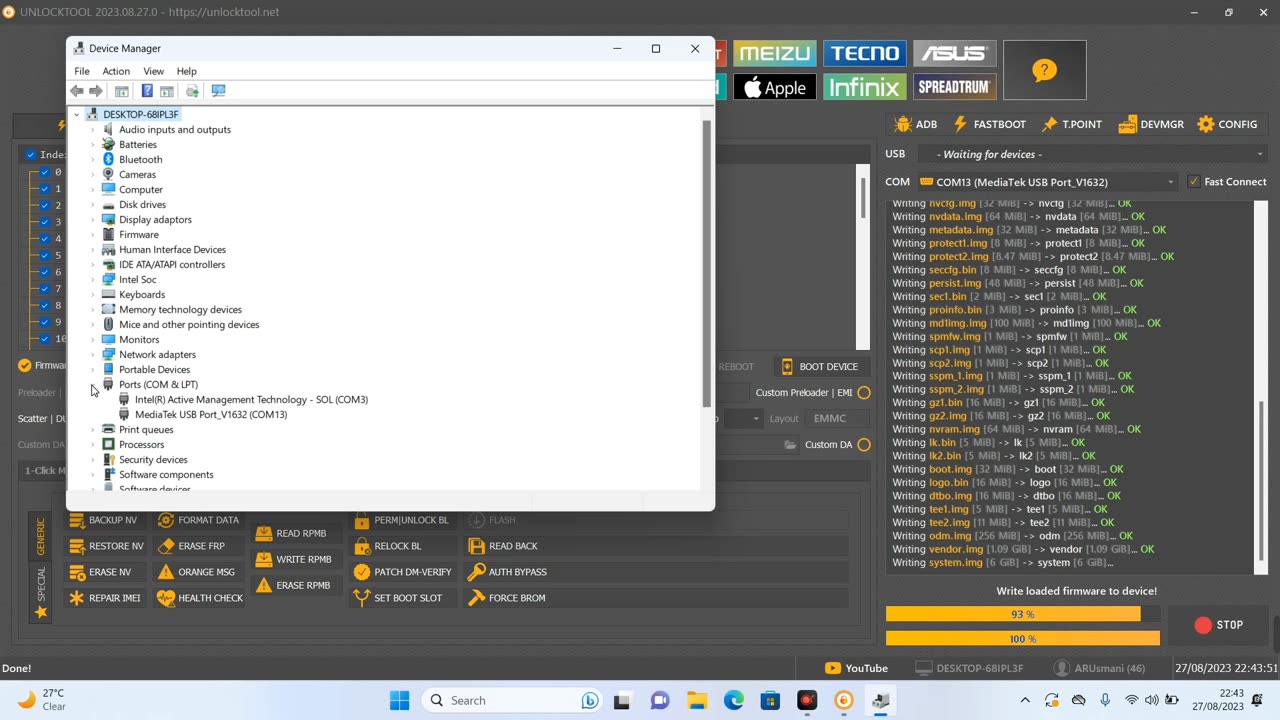Click the BOOT DEVICE button

point(819,367)
